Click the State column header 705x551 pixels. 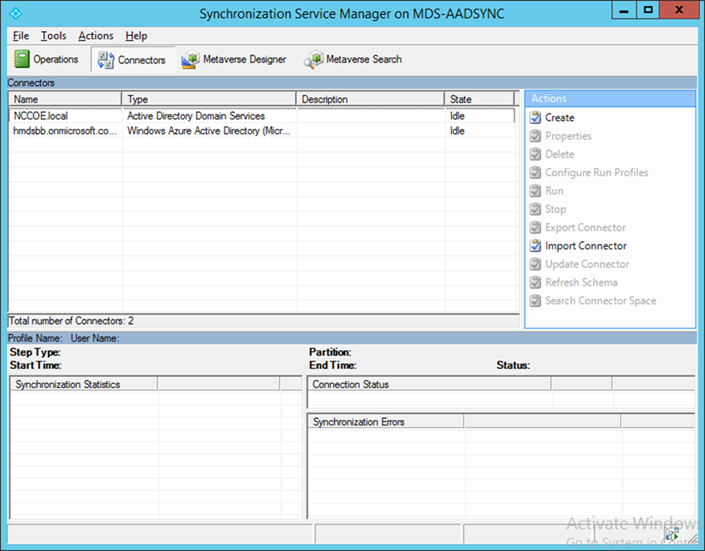tap(479, 99)
